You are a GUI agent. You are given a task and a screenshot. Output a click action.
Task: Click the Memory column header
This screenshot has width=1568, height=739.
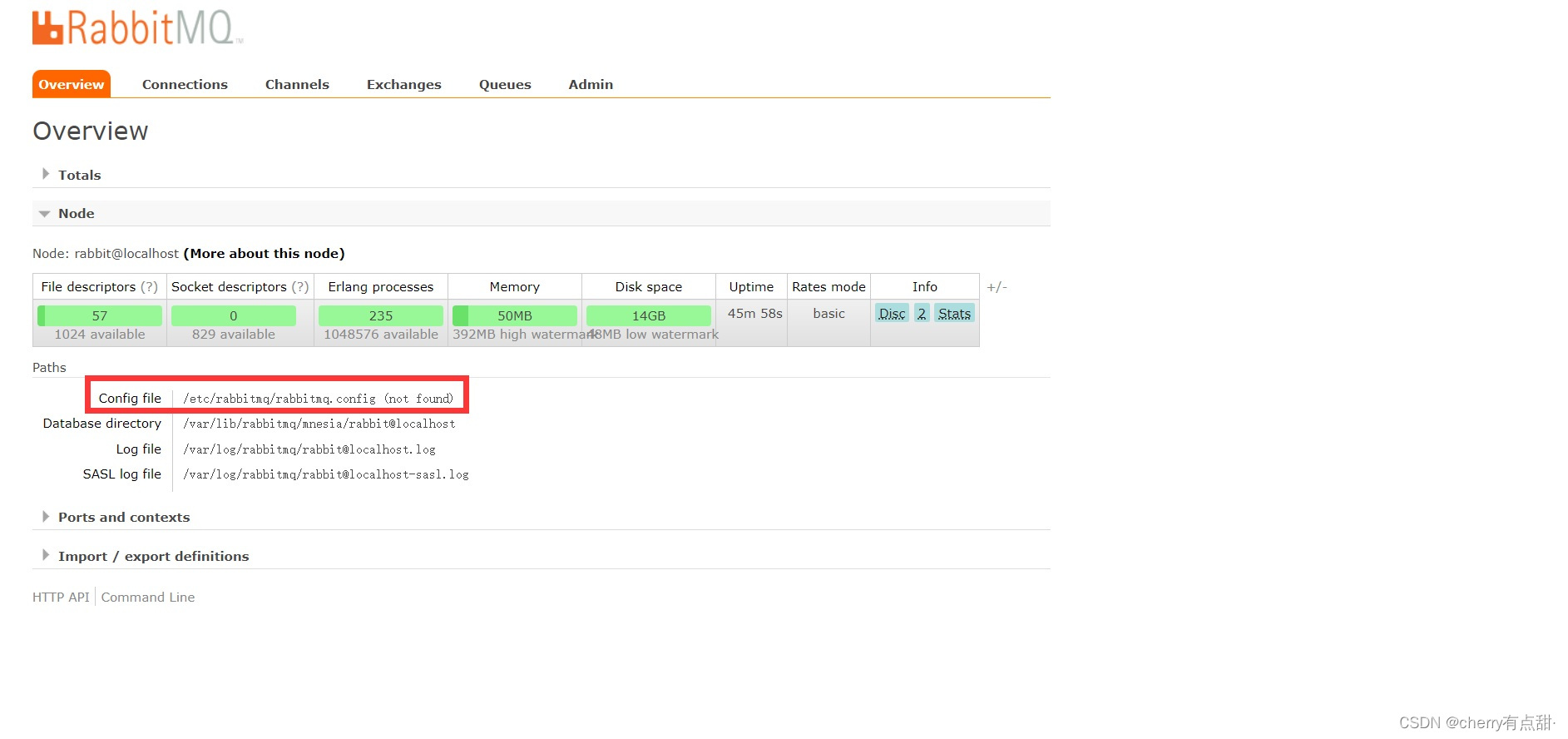pos(515,286)
